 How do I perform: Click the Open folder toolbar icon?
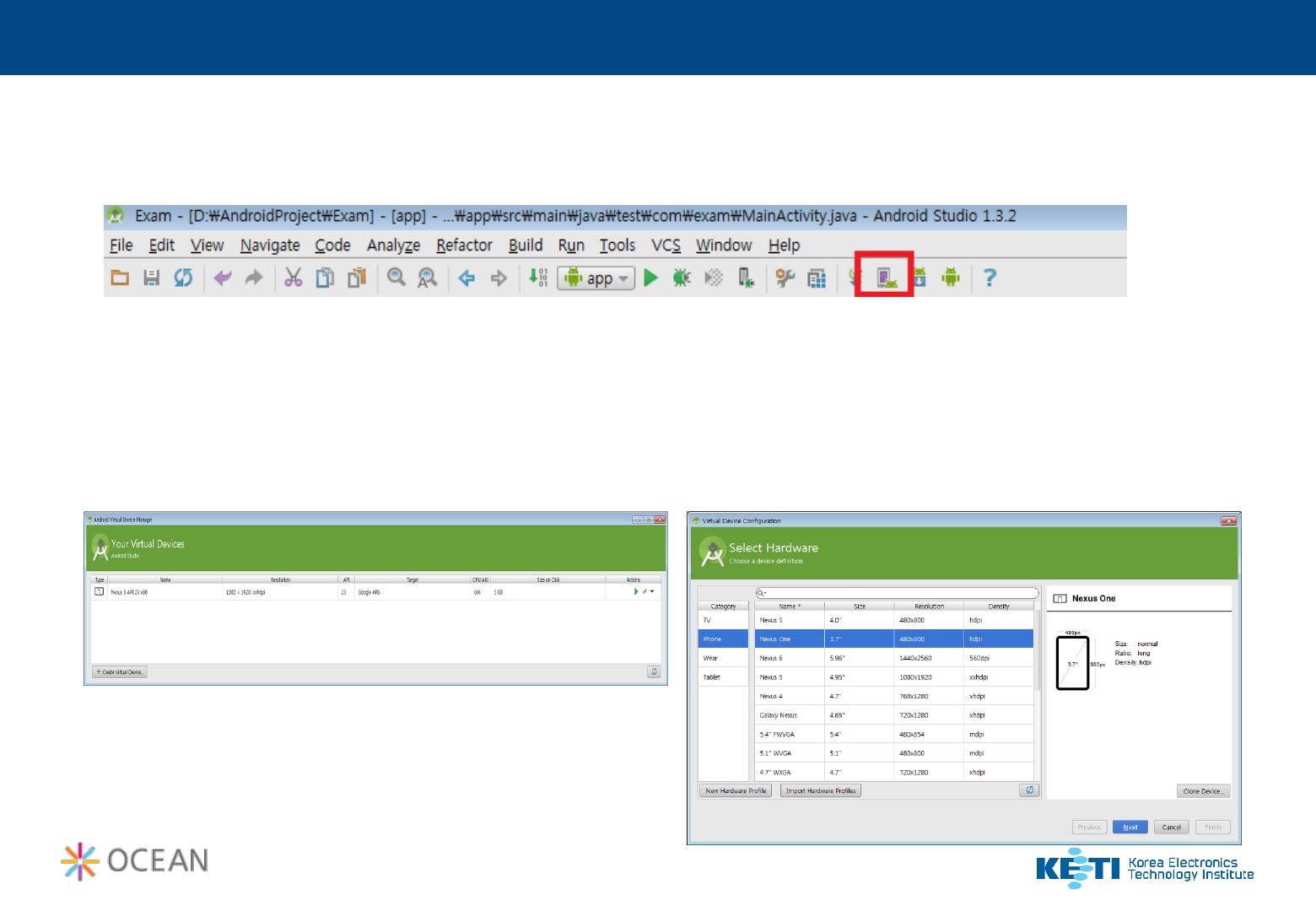pos(121,278)
